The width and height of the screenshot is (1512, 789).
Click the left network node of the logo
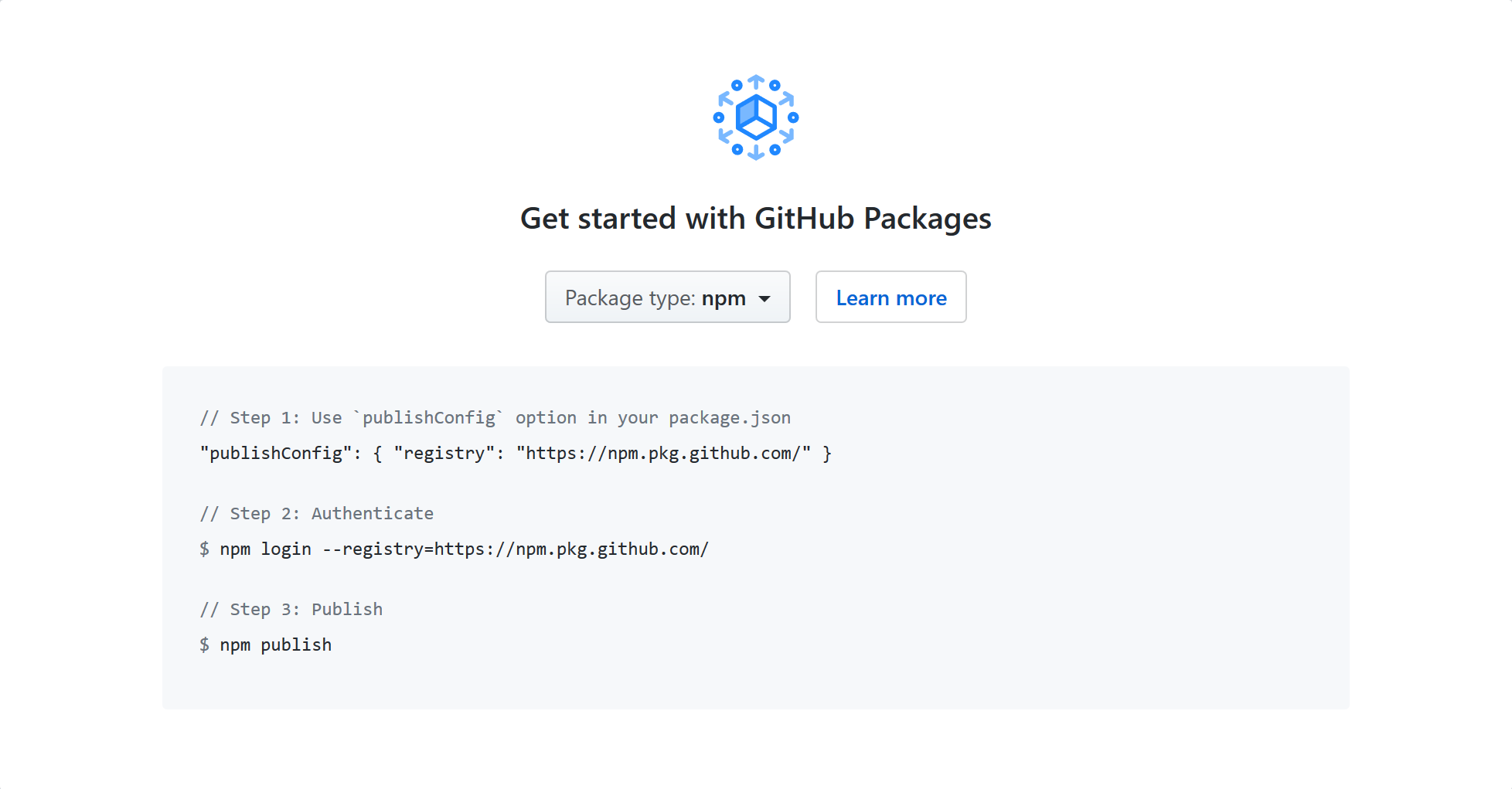click(717, 117)
